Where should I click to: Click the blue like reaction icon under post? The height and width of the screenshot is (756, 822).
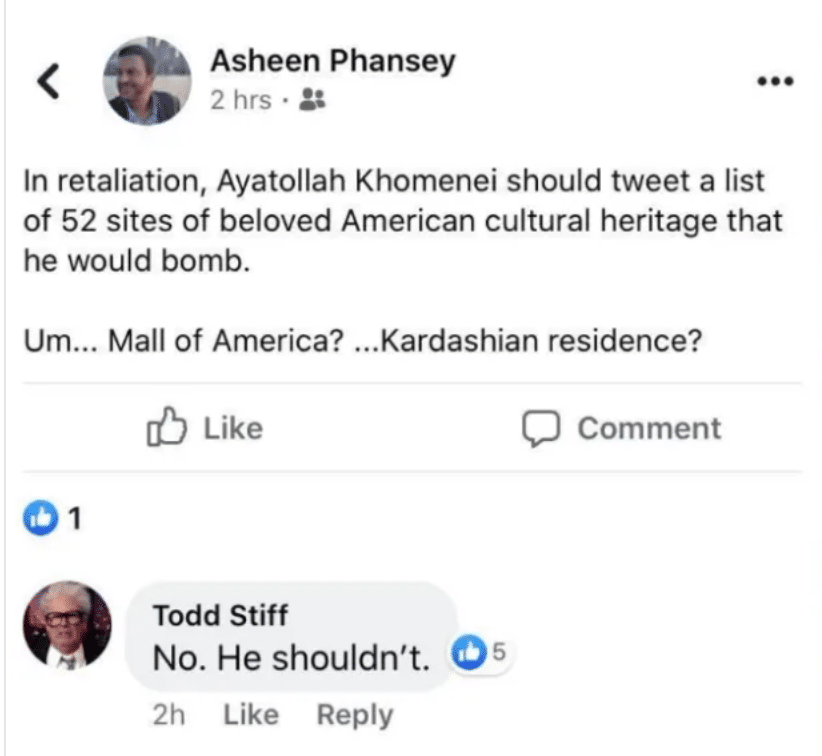[x=37, y=519]
